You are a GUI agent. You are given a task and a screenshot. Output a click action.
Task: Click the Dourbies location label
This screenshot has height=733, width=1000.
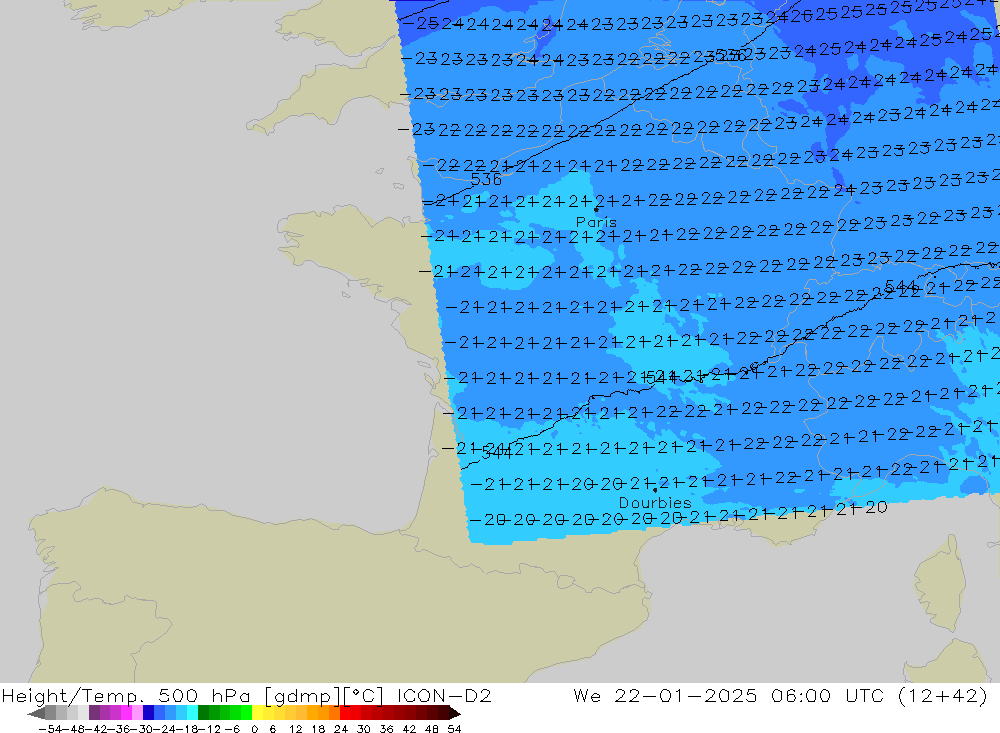[x=655, y=503]
